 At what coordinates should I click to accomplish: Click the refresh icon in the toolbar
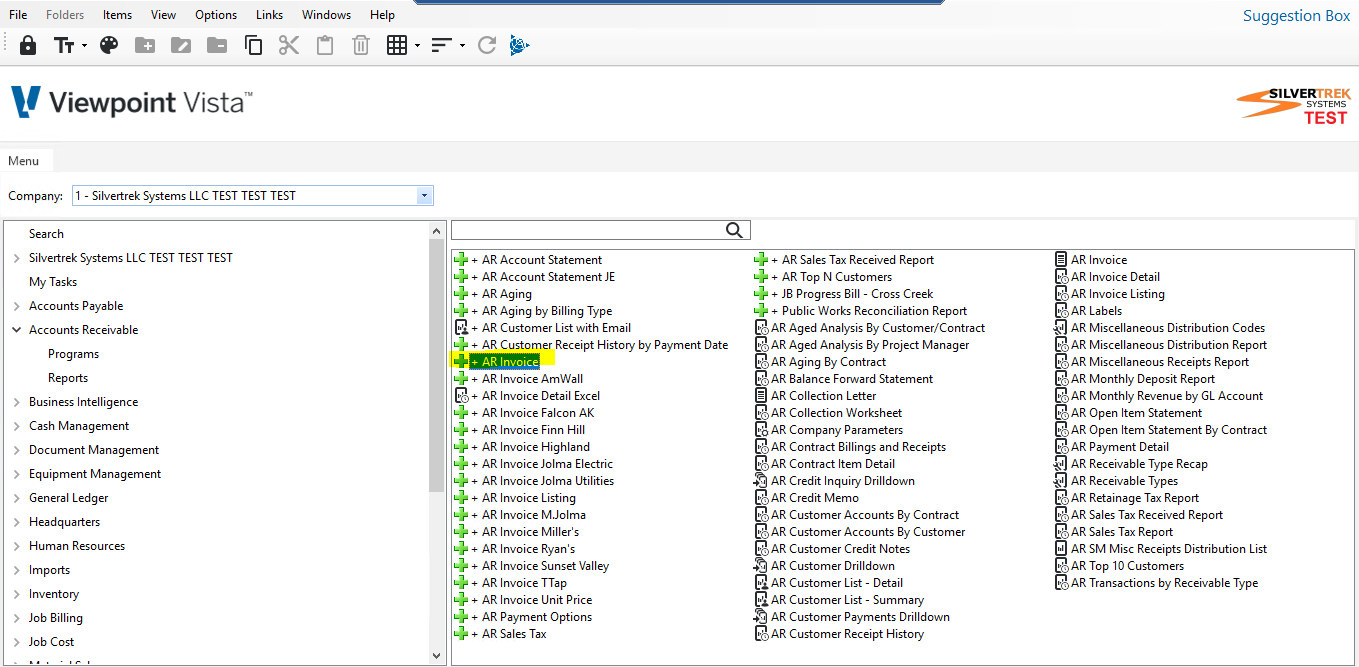[x=487, y=45]
